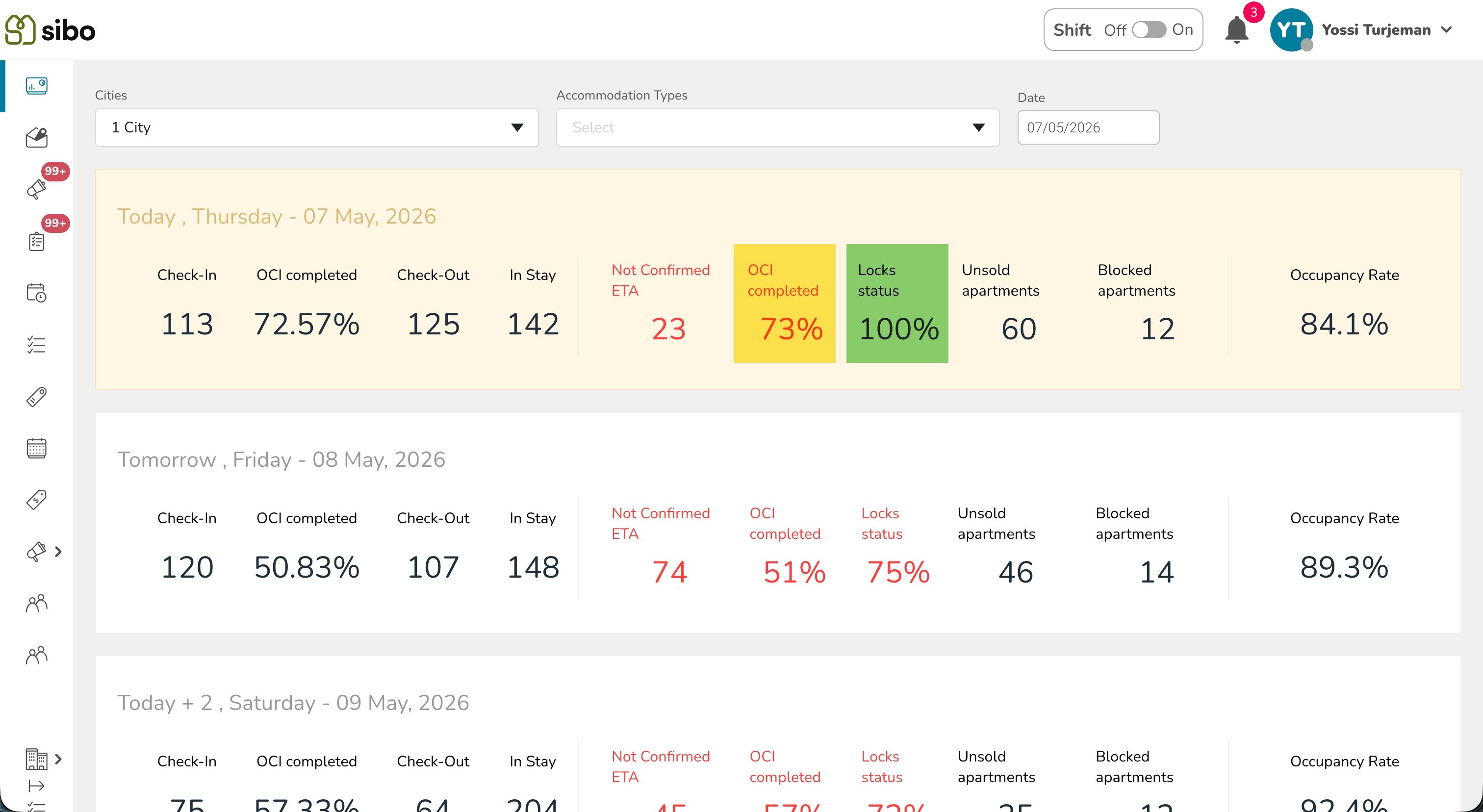Click the sibo logo
This screenshot has height=812, width=1483.
(50, 29)
